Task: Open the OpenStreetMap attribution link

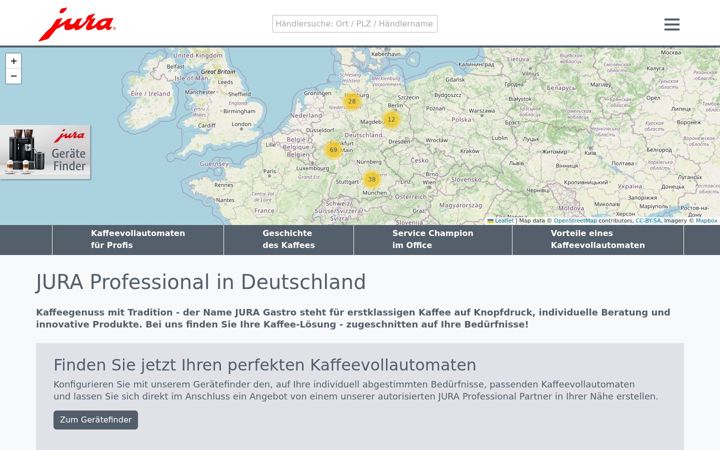Action: point(575,221)
